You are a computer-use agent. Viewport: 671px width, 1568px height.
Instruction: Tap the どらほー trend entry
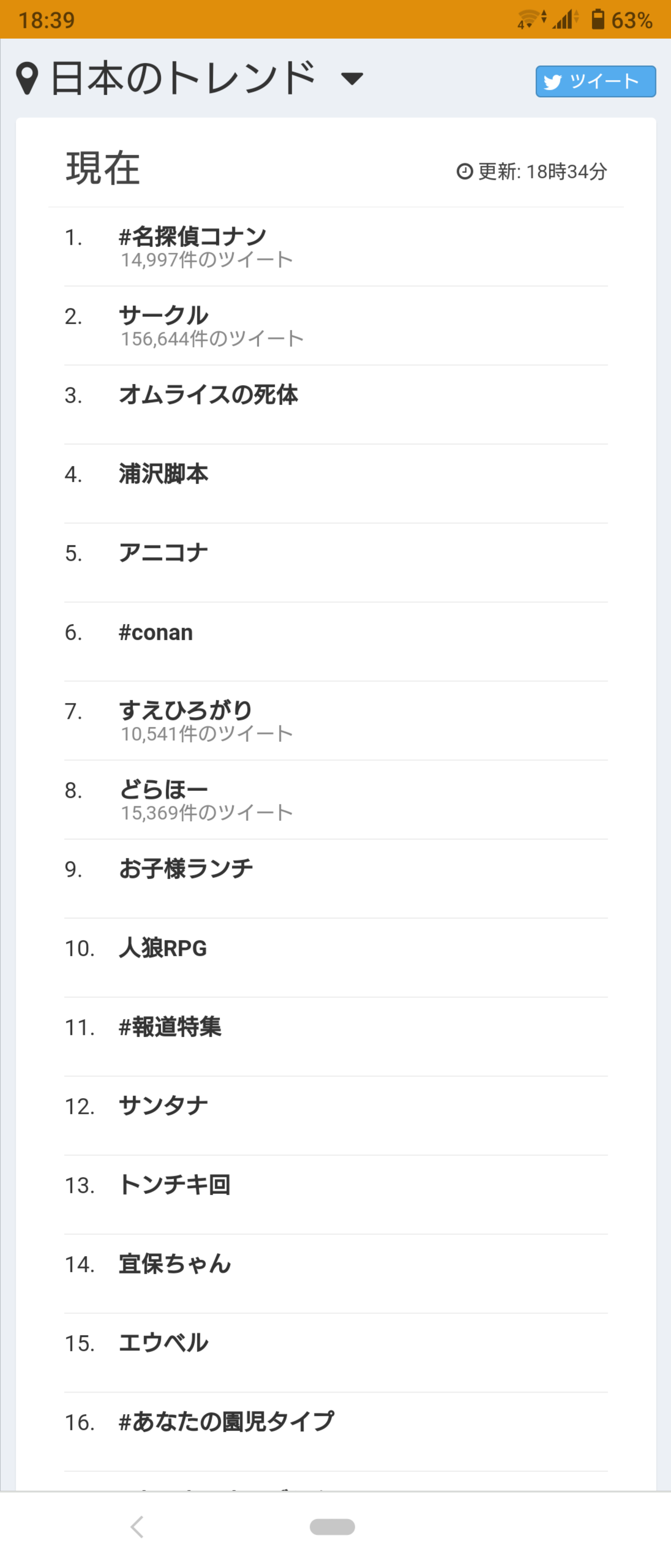pos(164,789)
